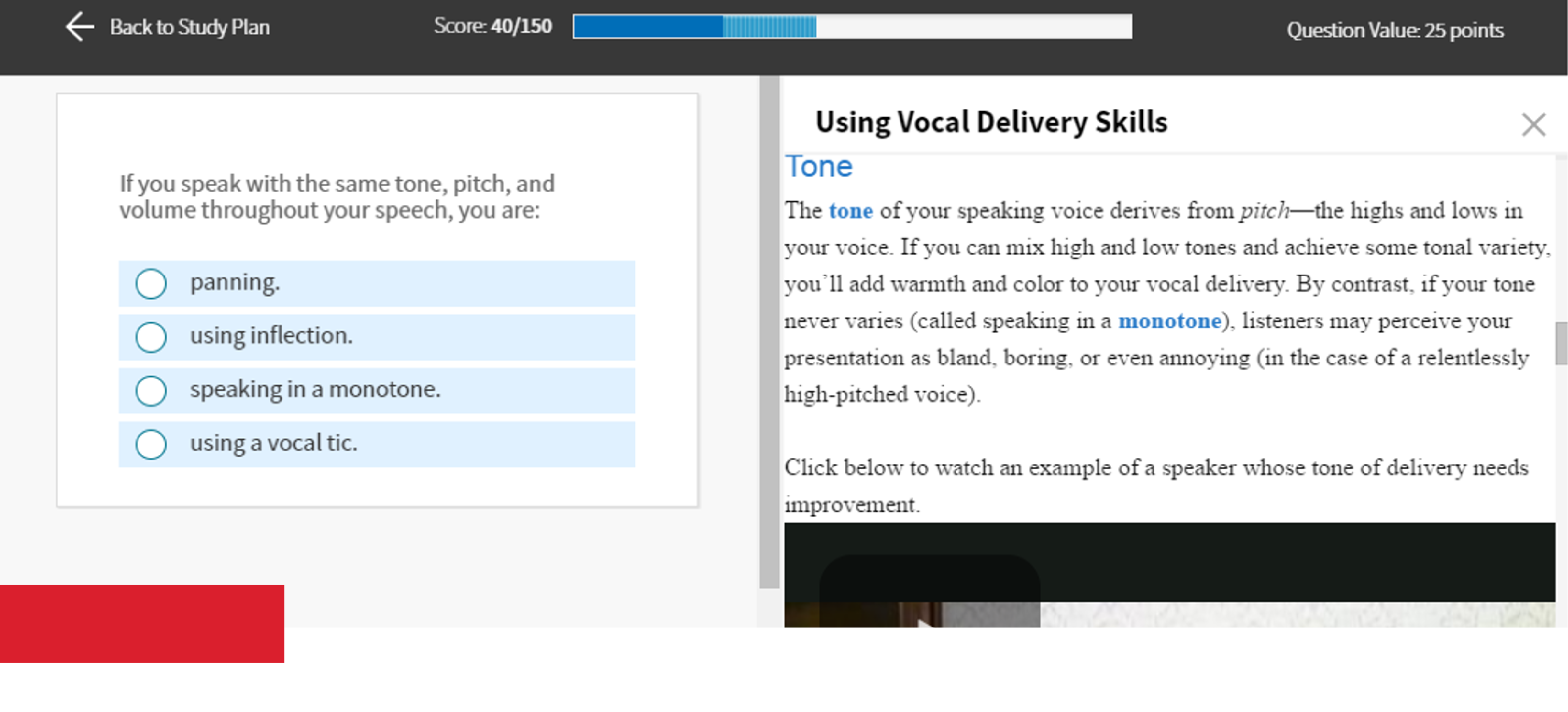Click the red rectangular button at bottom left
This screenshot has width=1568, height=712.
point(142,624)
